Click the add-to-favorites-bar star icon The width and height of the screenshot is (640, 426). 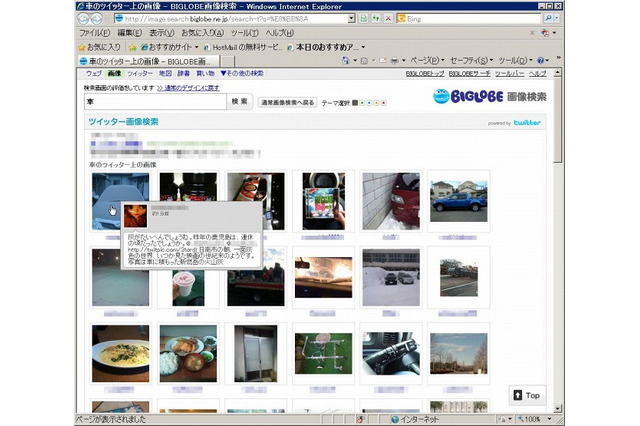[x=133, y=47]
